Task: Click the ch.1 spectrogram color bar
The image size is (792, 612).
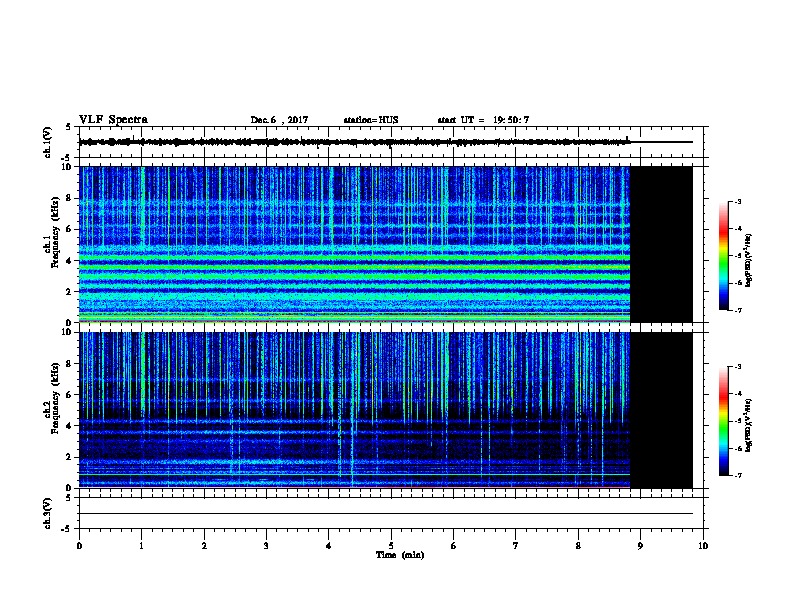Action: (x=723, y=256)
